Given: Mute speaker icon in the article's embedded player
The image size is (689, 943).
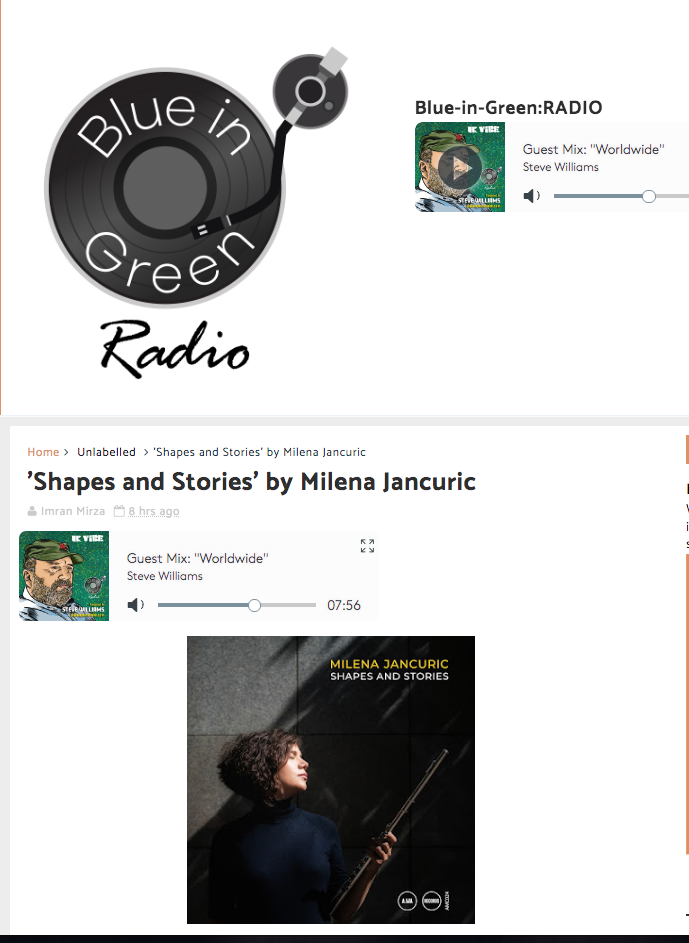Looking at the screenshot, I should (136, 604).
